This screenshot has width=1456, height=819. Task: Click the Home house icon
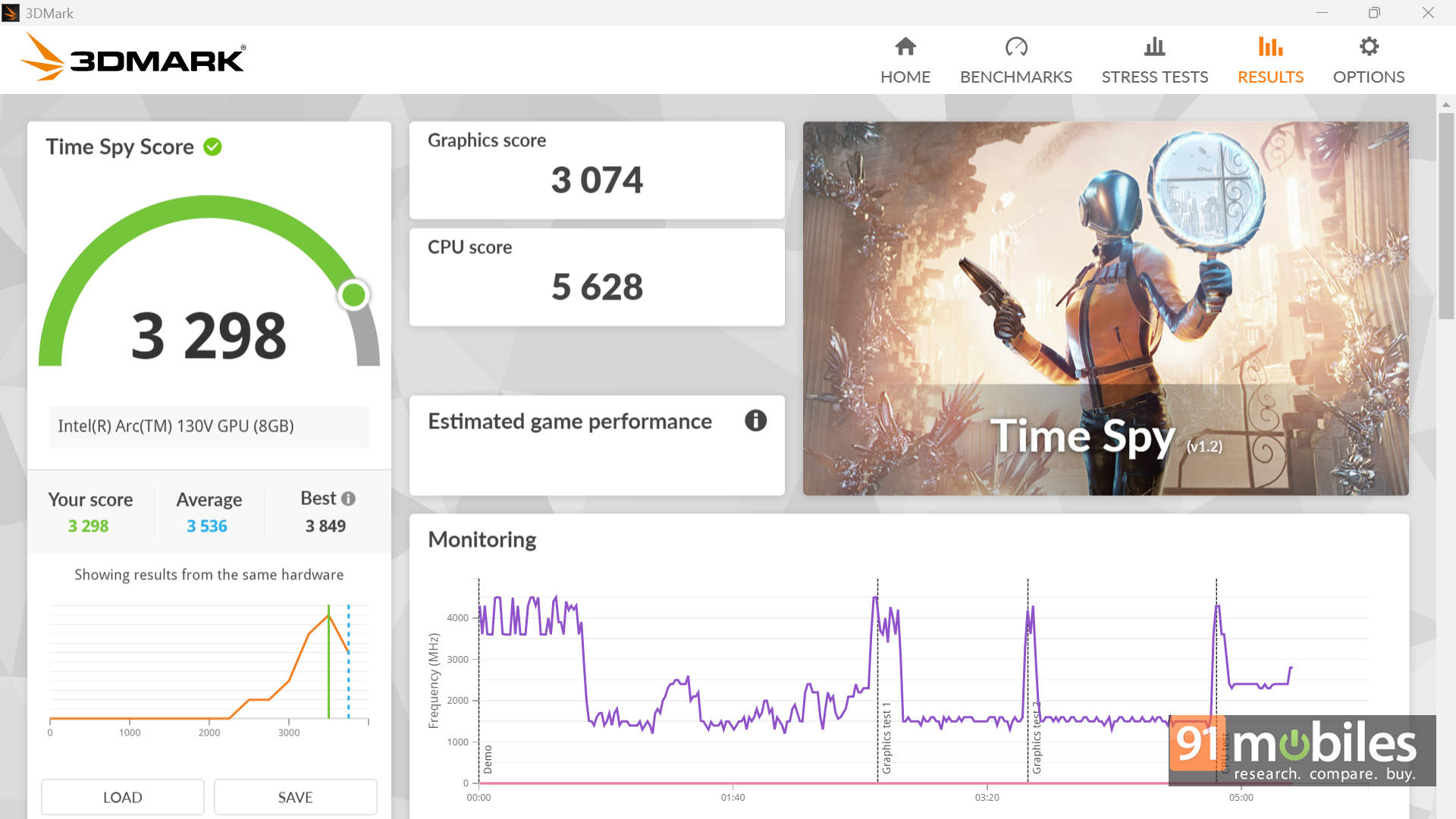coord(905,47)
